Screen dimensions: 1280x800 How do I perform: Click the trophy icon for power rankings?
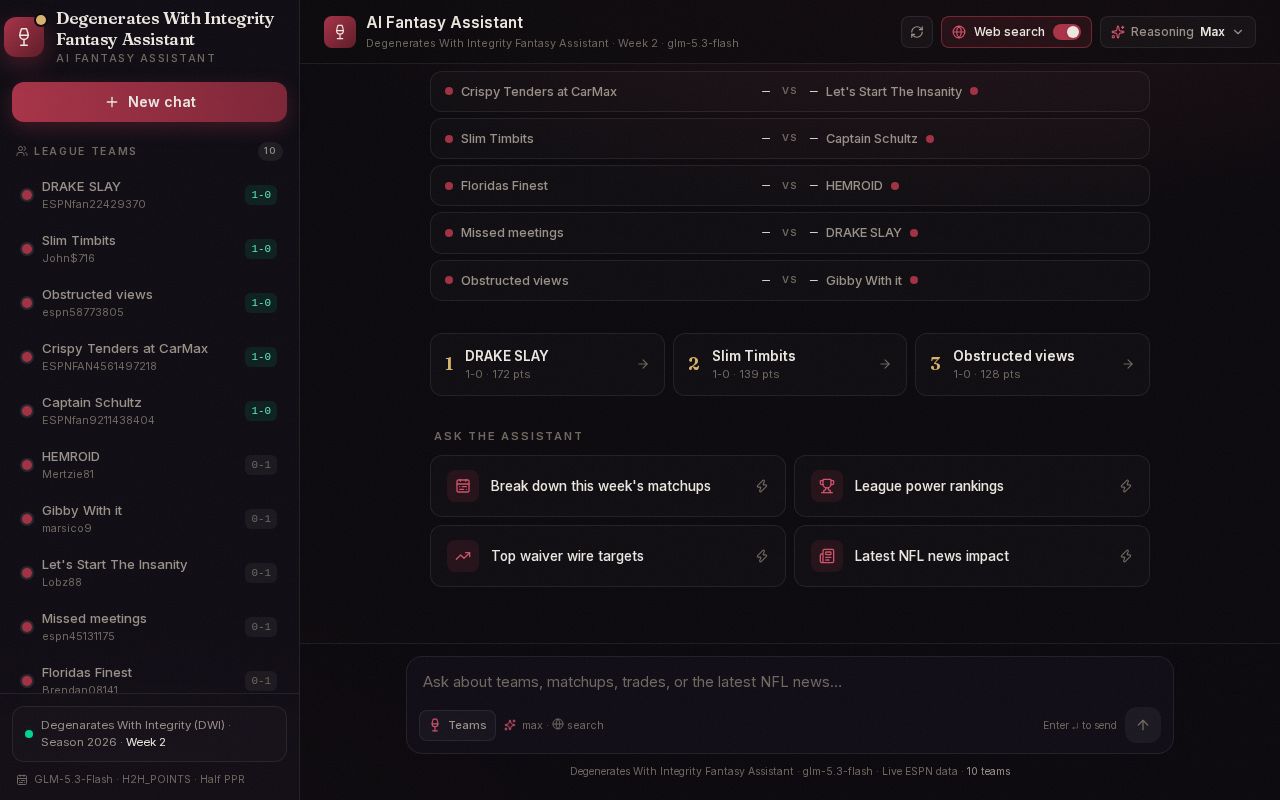point(827,486)
